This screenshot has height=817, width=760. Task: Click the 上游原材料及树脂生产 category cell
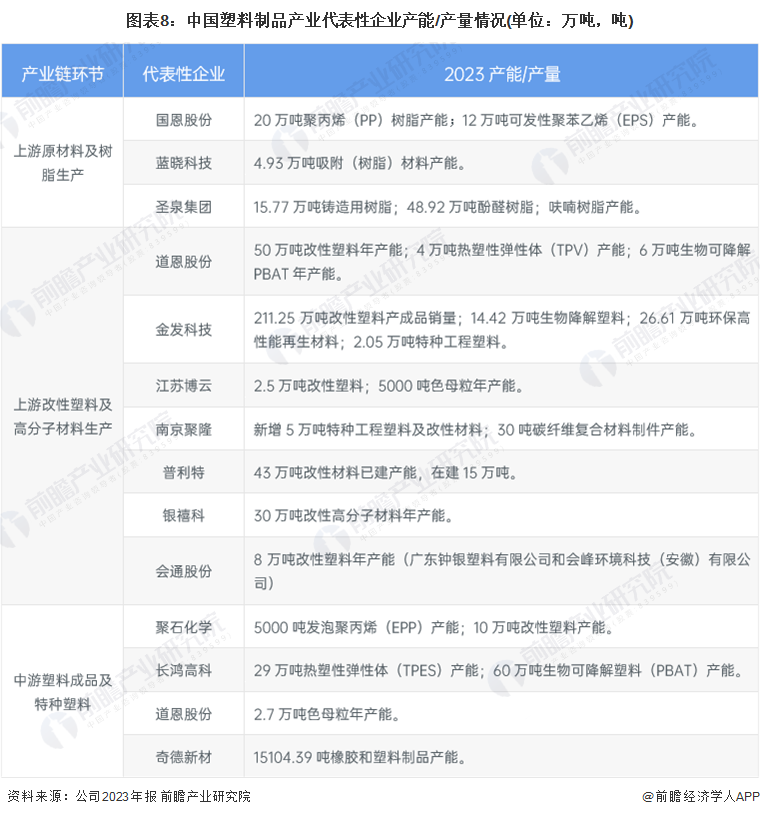(63, 163)
